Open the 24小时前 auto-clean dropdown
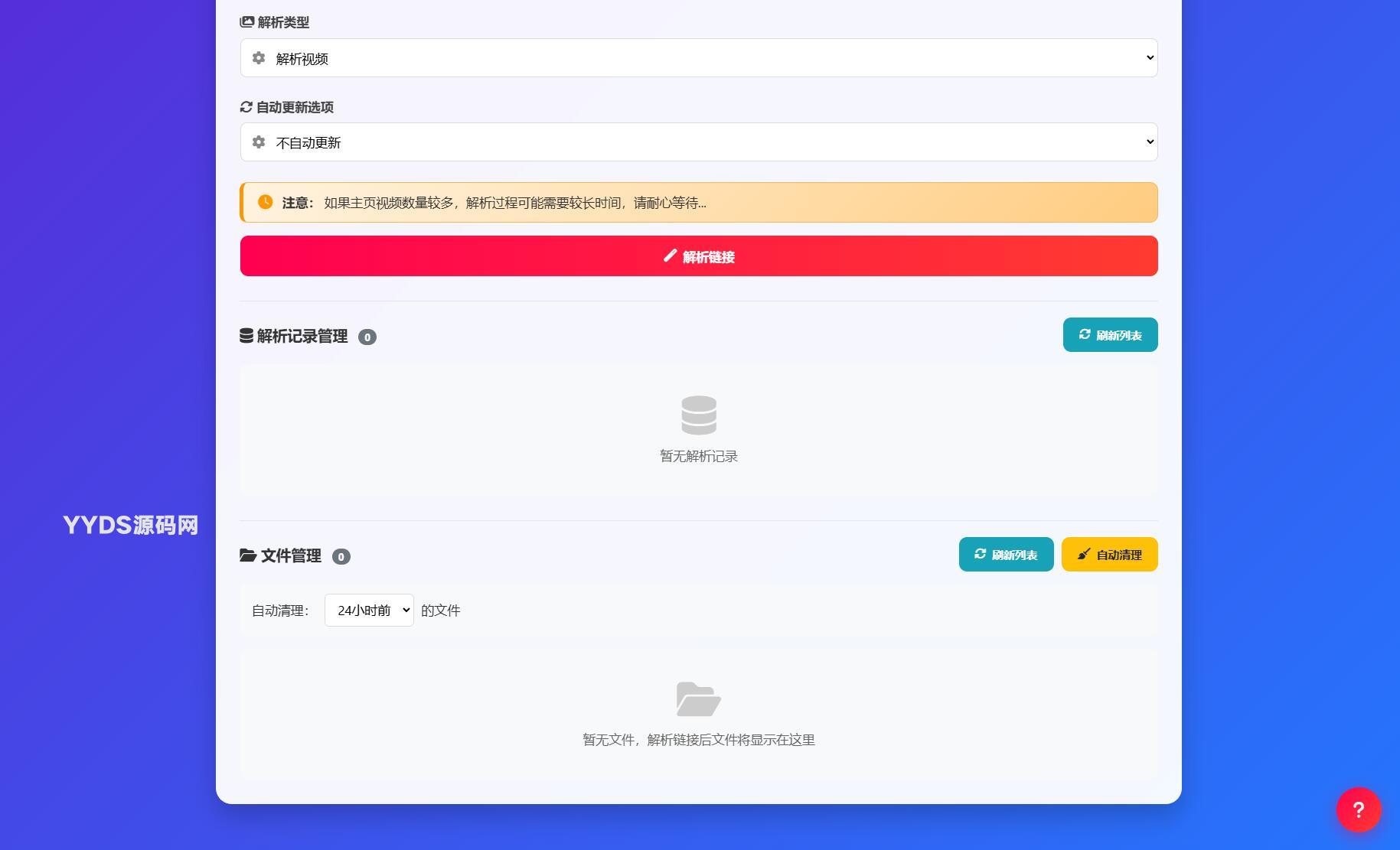This screenshot has height=850, width=1400. click(x=369, y=611)
